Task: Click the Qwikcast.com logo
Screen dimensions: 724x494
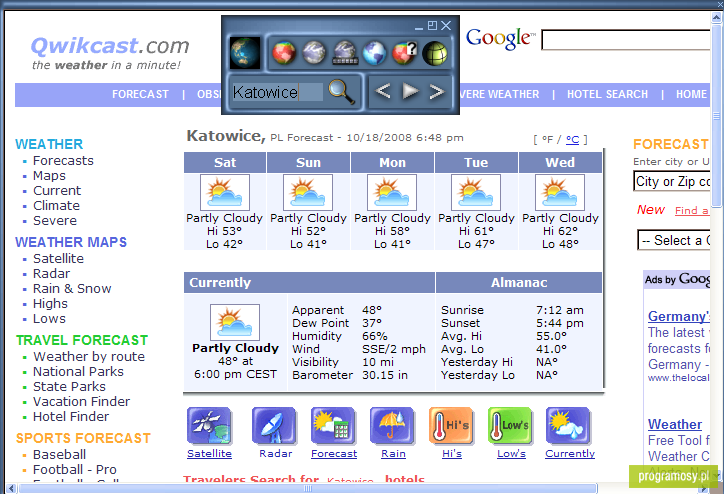Action: pyautogui.click(x=110, y=53)
